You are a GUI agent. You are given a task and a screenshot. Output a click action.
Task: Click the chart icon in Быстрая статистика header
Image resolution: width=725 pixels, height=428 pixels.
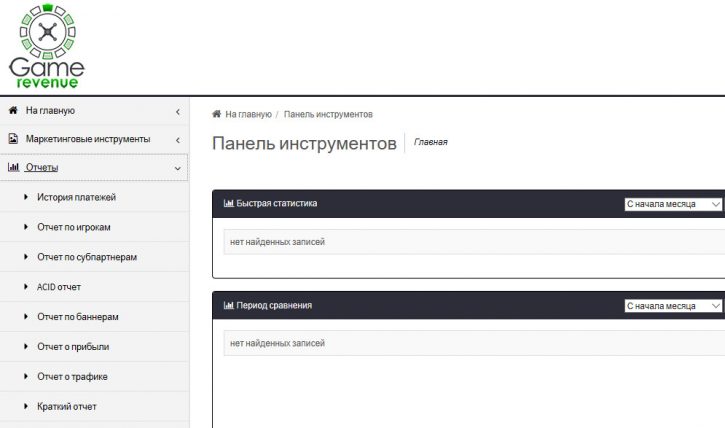click(228, 203)
